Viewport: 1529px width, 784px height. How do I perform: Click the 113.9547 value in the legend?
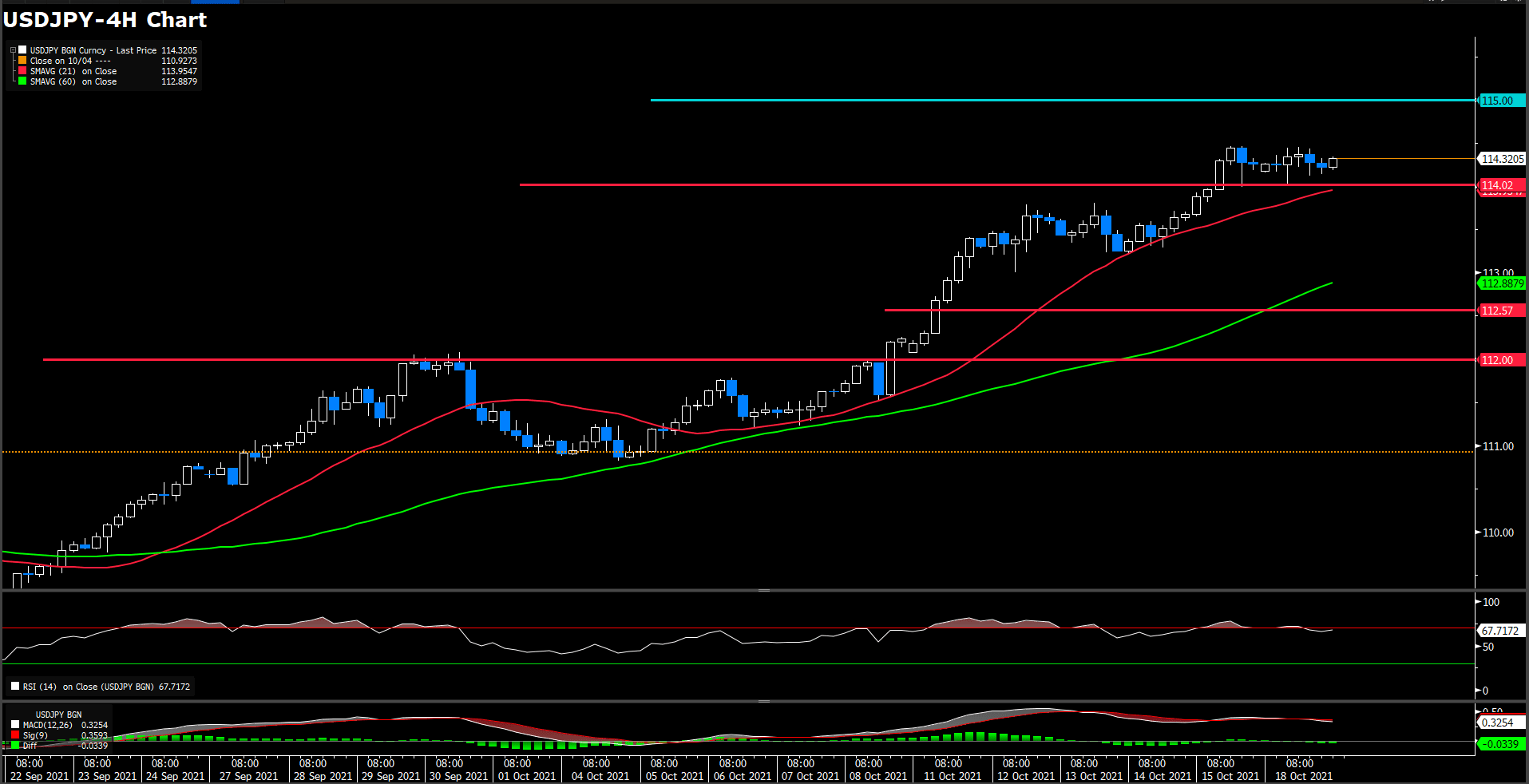(x=179, y=71)
